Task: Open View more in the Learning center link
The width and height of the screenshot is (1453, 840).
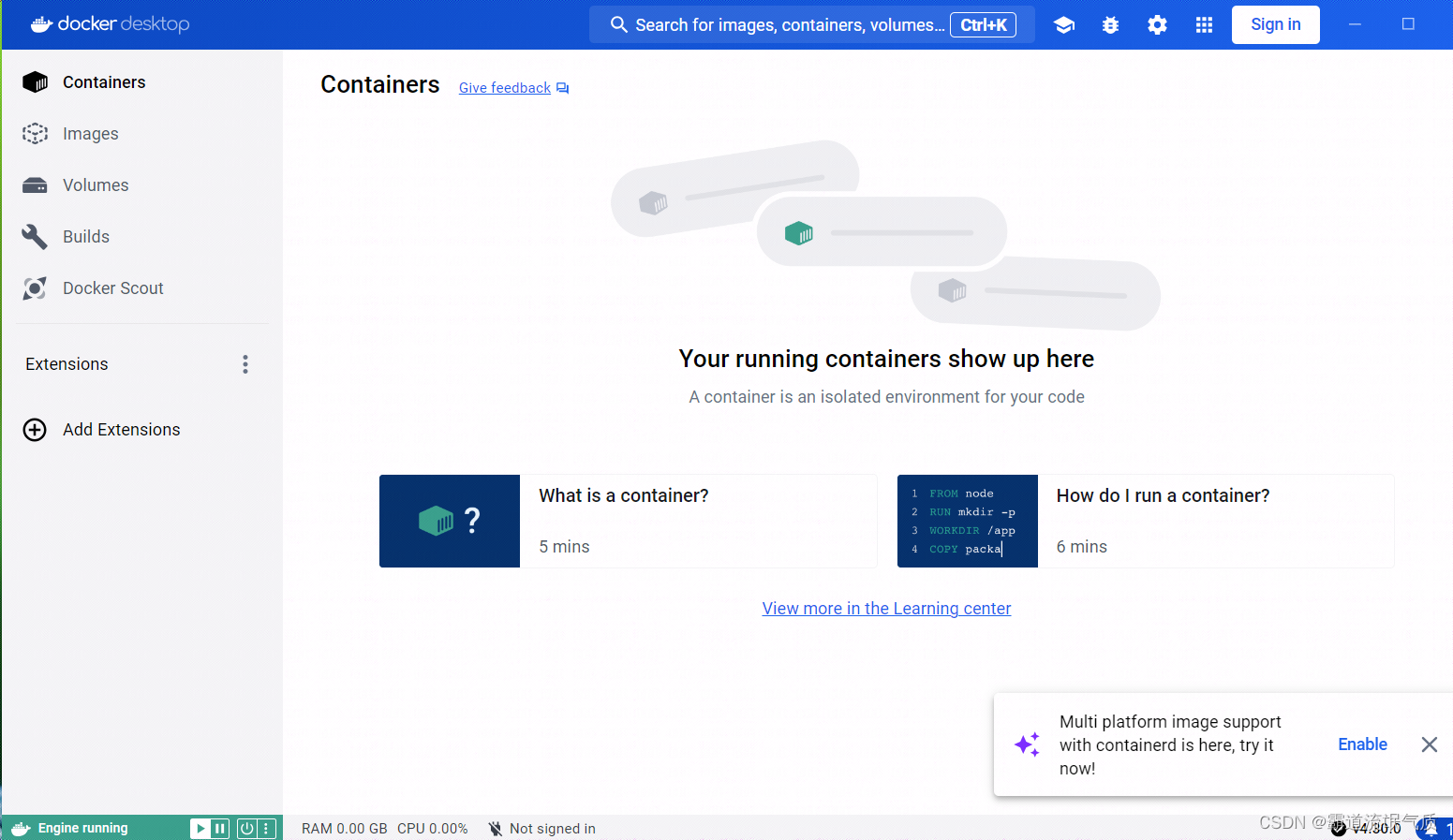Action: click(x=886, y=609)
